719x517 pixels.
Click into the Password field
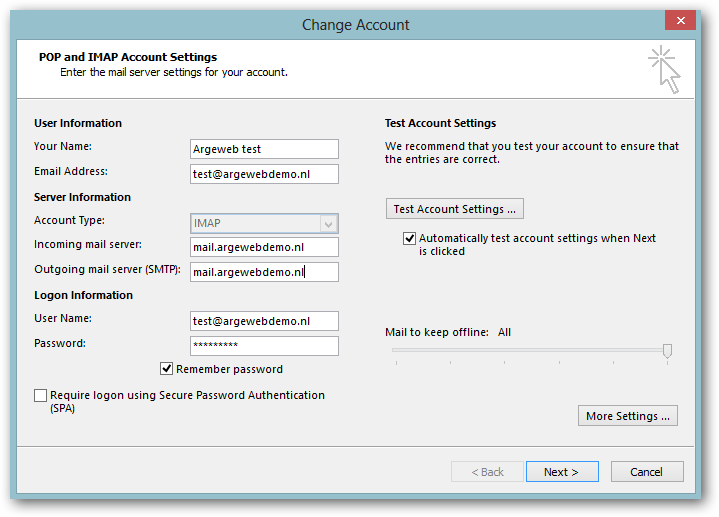pos(264,346)
